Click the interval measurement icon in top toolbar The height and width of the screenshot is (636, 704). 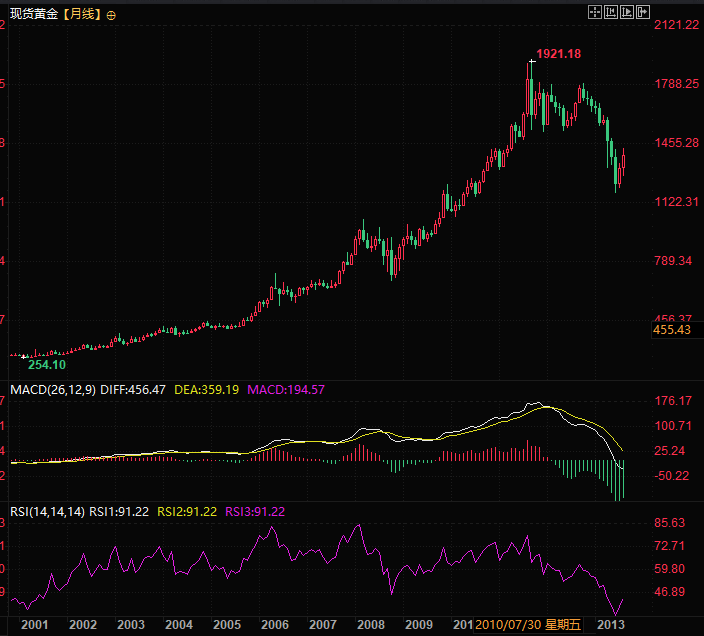point(611,12)
